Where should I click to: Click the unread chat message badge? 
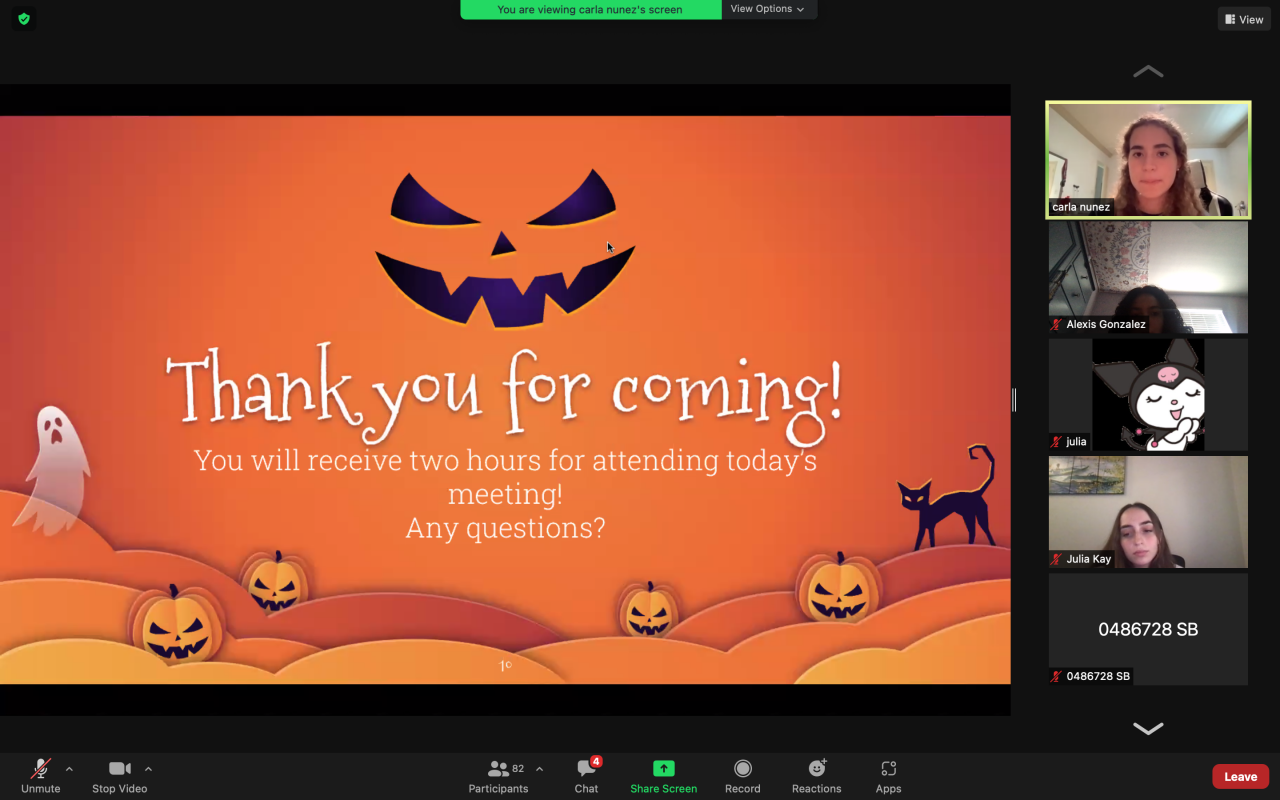coord(596,762)
